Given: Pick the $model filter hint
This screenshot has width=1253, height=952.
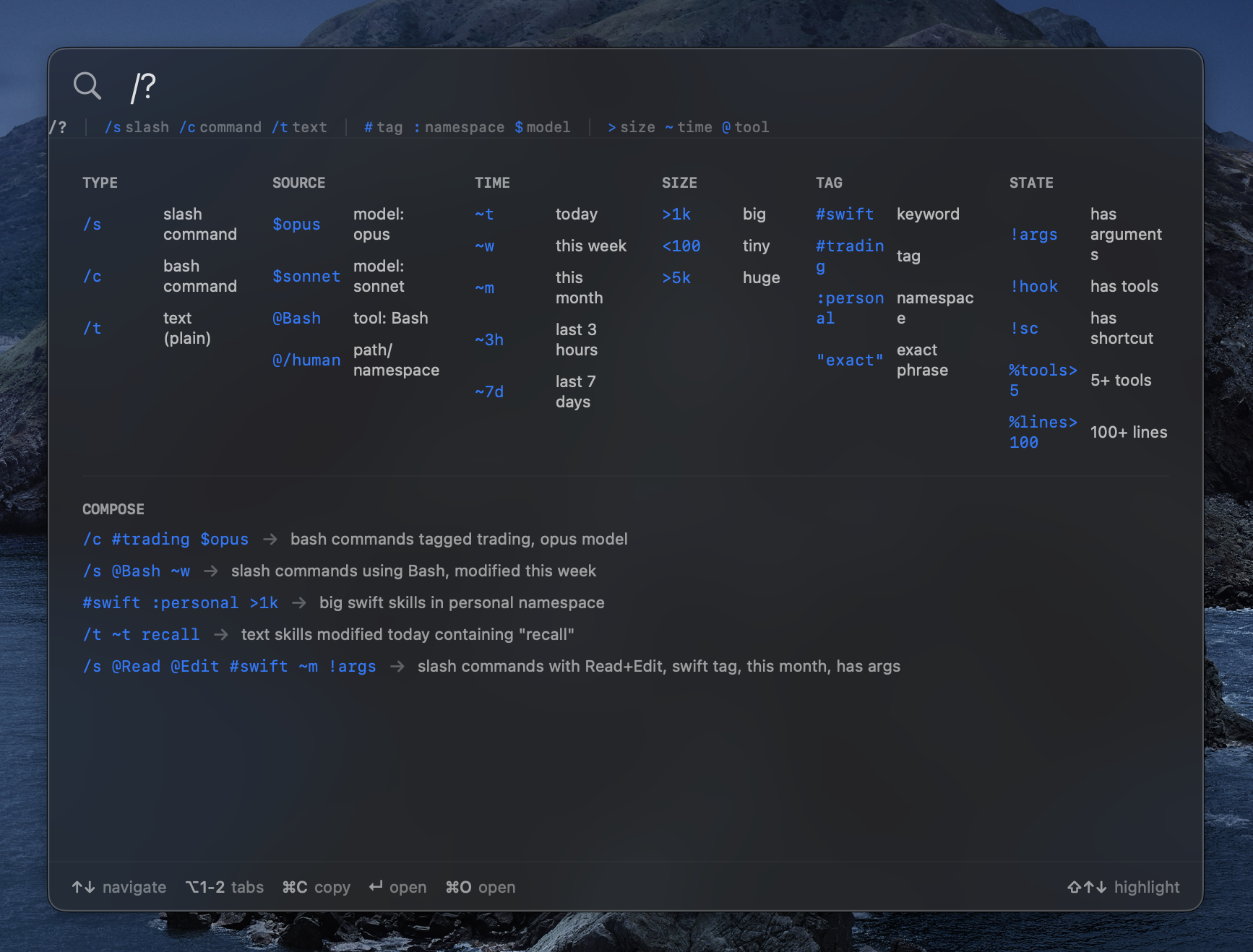Looking at the screenshot, I should [542, 127].
